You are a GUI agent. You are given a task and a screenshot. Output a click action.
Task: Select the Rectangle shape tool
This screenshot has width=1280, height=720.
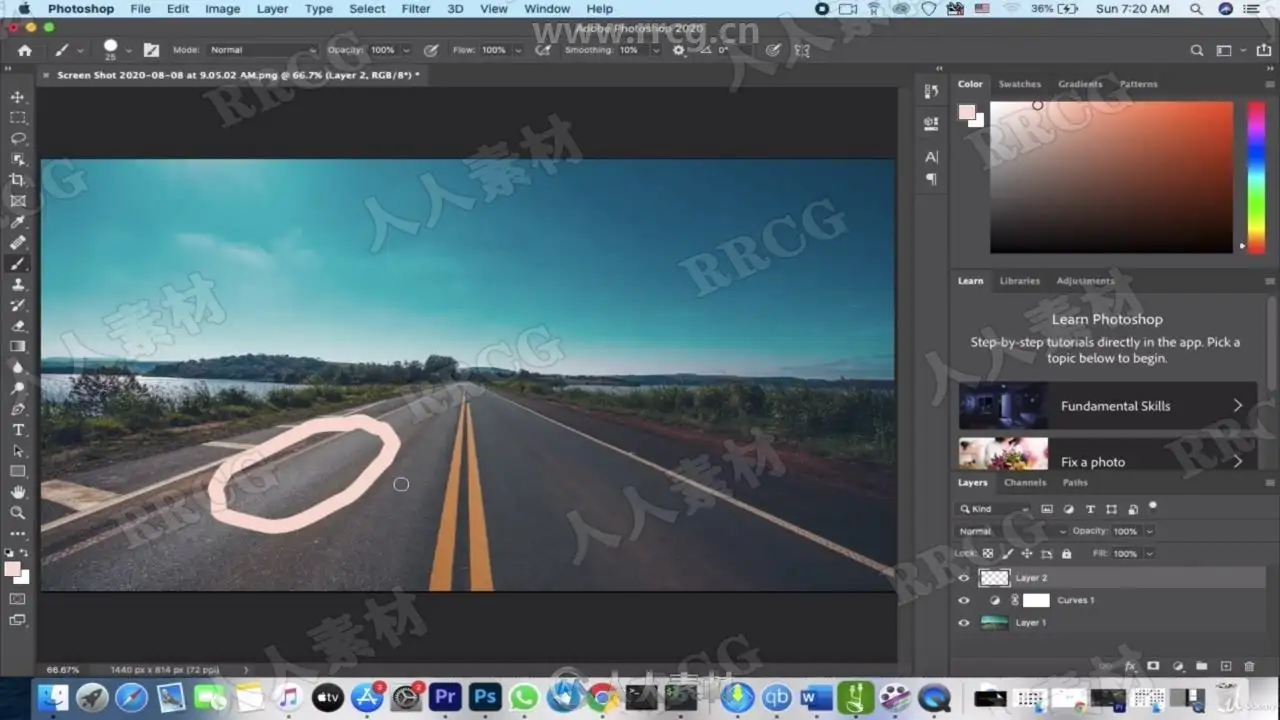point(18,471)
